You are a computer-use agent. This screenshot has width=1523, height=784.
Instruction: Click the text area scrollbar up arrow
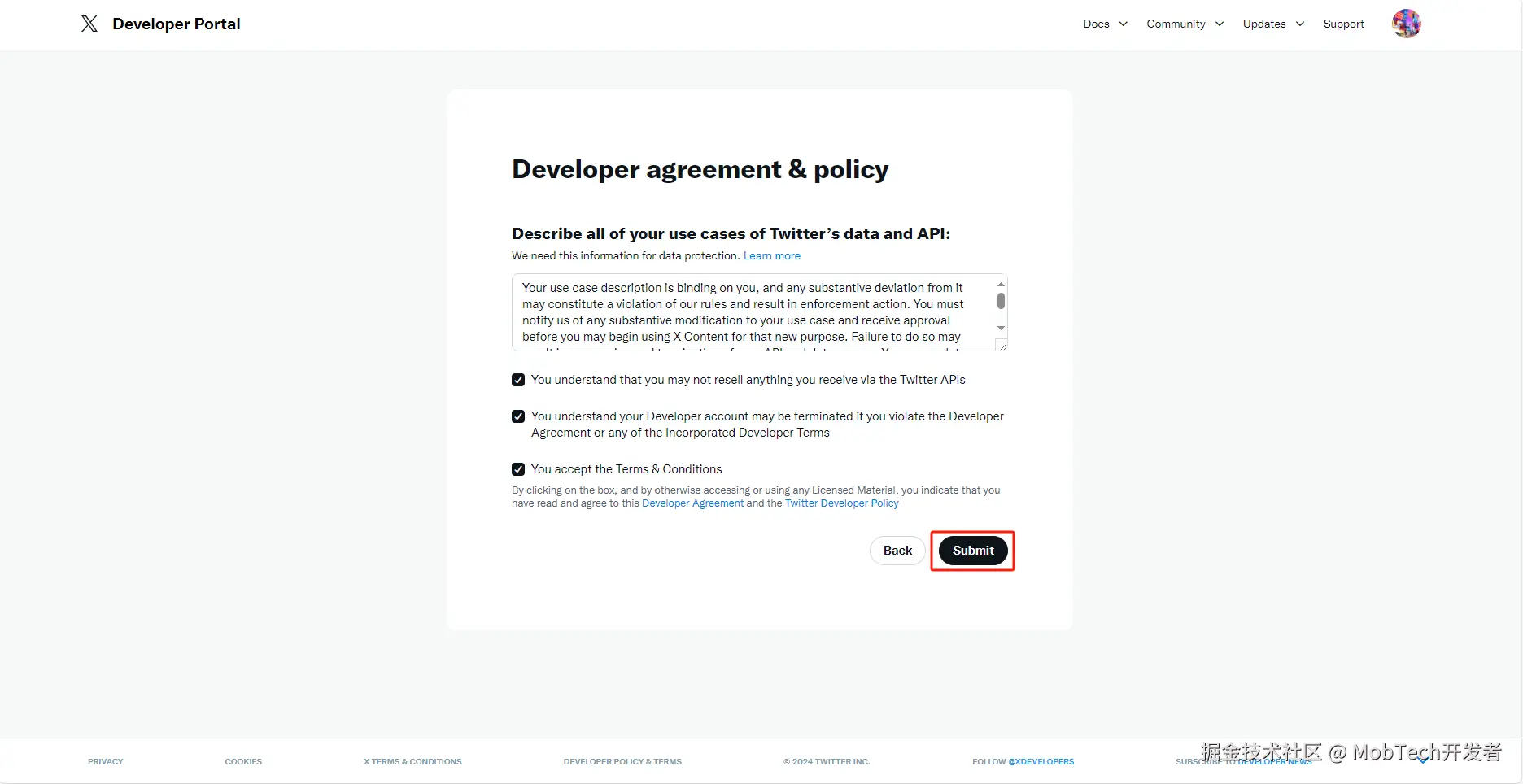click(x=1001, y=284)
